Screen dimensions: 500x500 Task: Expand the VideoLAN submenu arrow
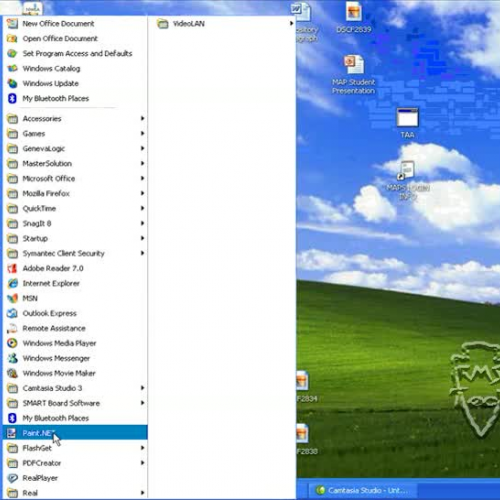pos(291,23)
